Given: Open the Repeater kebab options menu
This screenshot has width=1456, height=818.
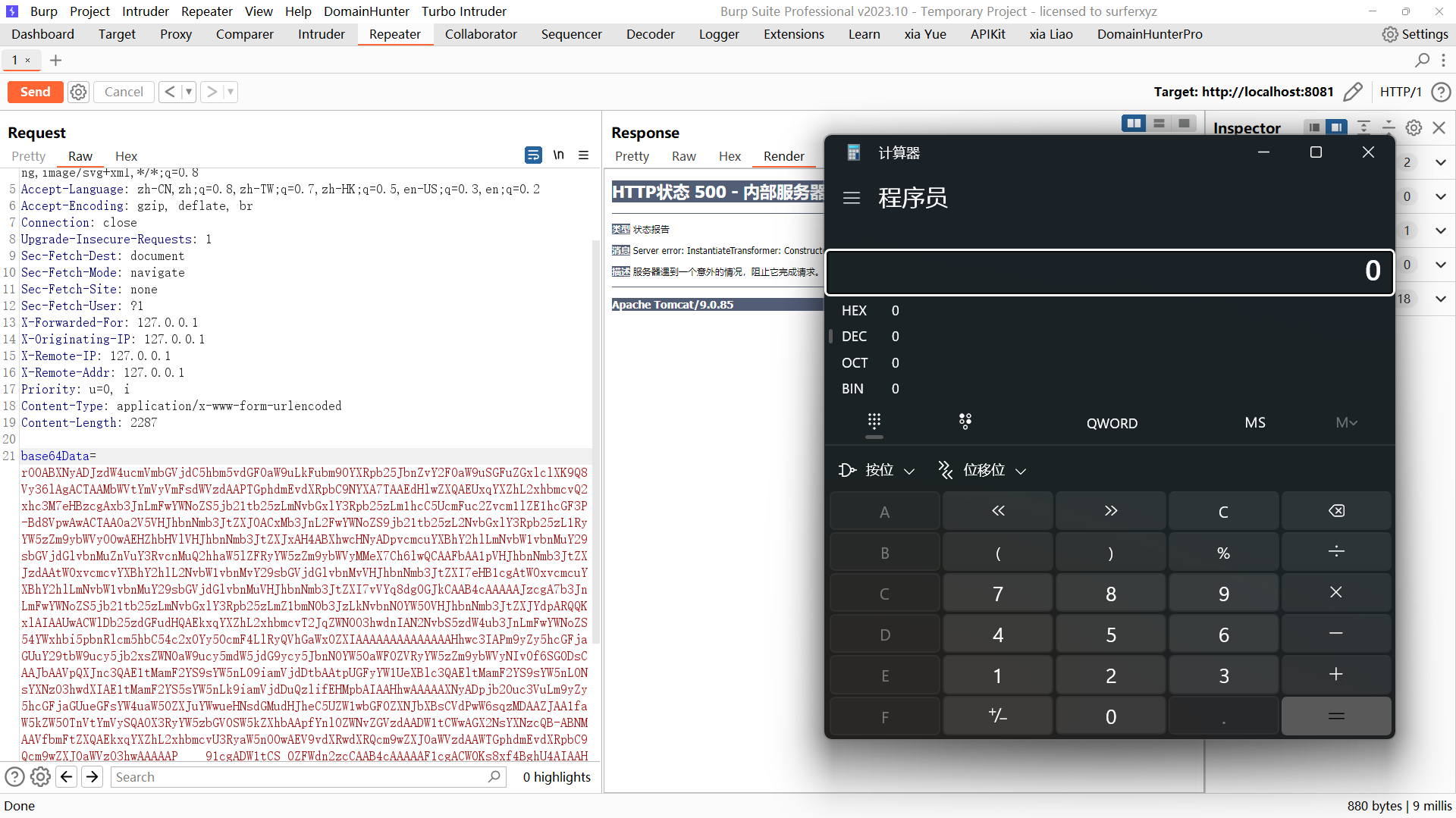Looking at the screenshot, I should [x=1443, y=60].
